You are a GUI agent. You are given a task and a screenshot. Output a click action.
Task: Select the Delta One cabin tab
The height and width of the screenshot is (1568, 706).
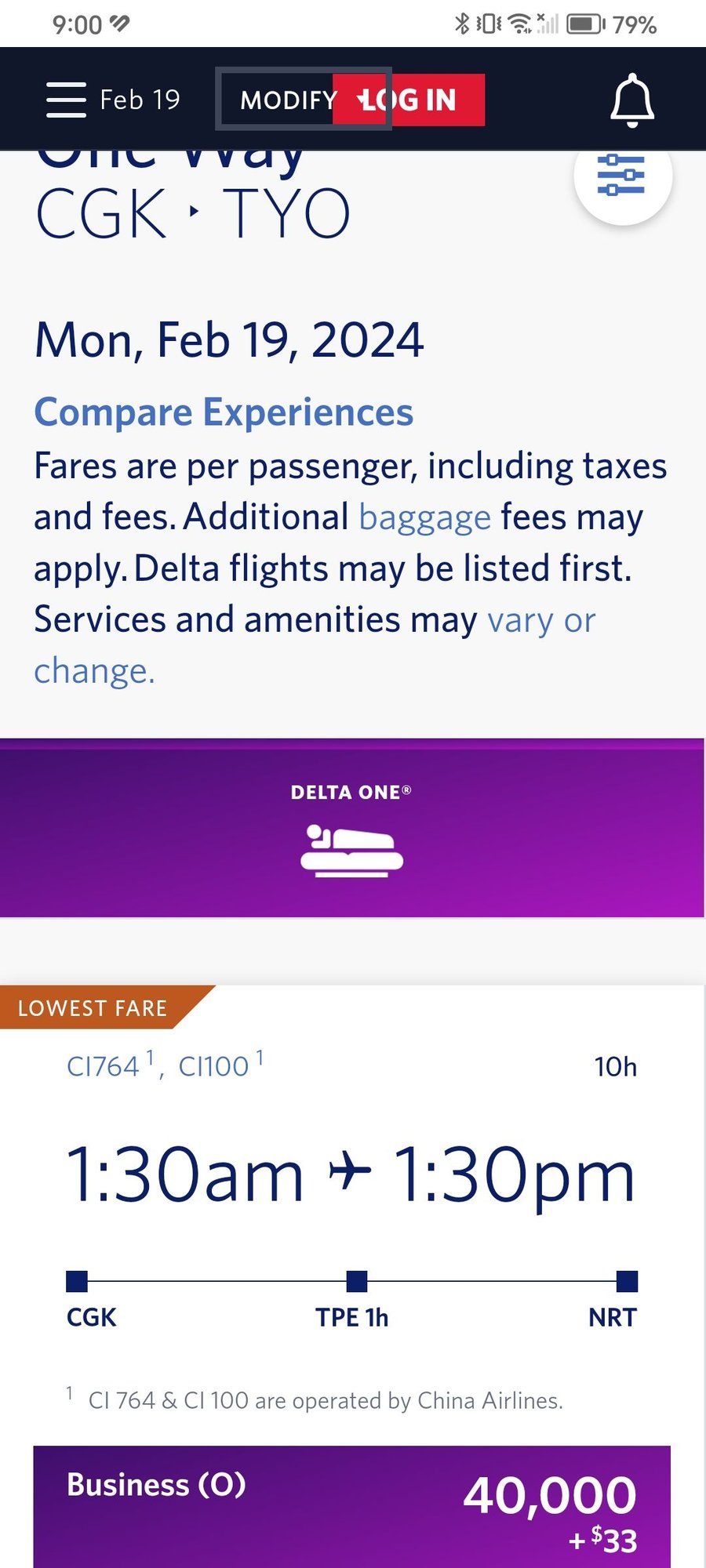click(351, 828)
